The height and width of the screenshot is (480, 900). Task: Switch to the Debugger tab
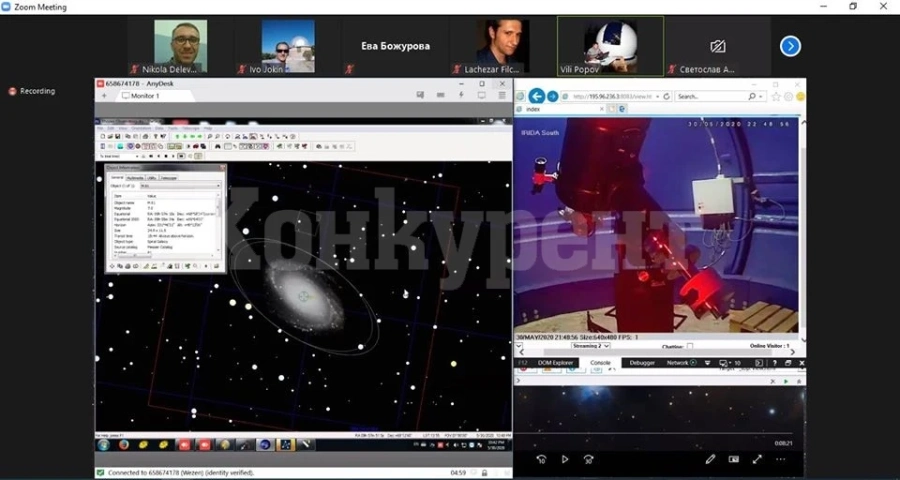tap(642, 363)
